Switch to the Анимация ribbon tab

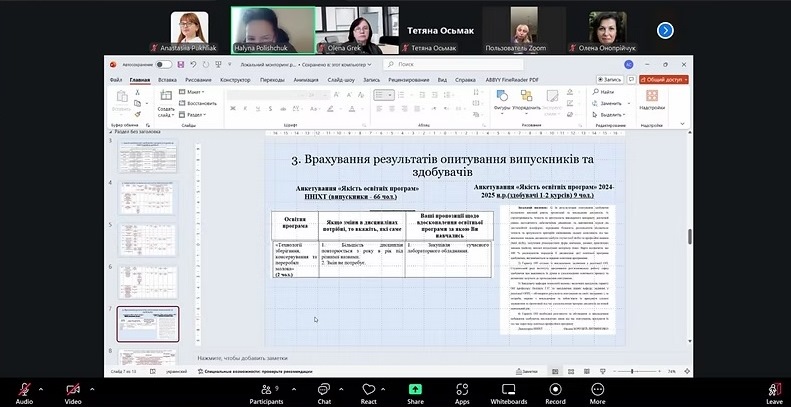pyautogui.click(x=306, y=79)
